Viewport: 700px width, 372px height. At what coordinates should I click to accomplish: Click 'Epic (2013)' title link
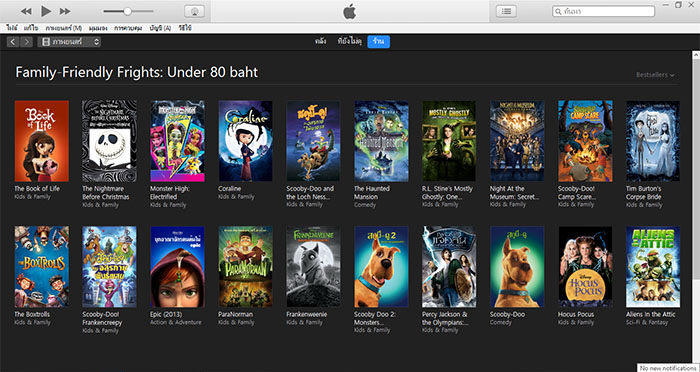(x=166, y=314)
